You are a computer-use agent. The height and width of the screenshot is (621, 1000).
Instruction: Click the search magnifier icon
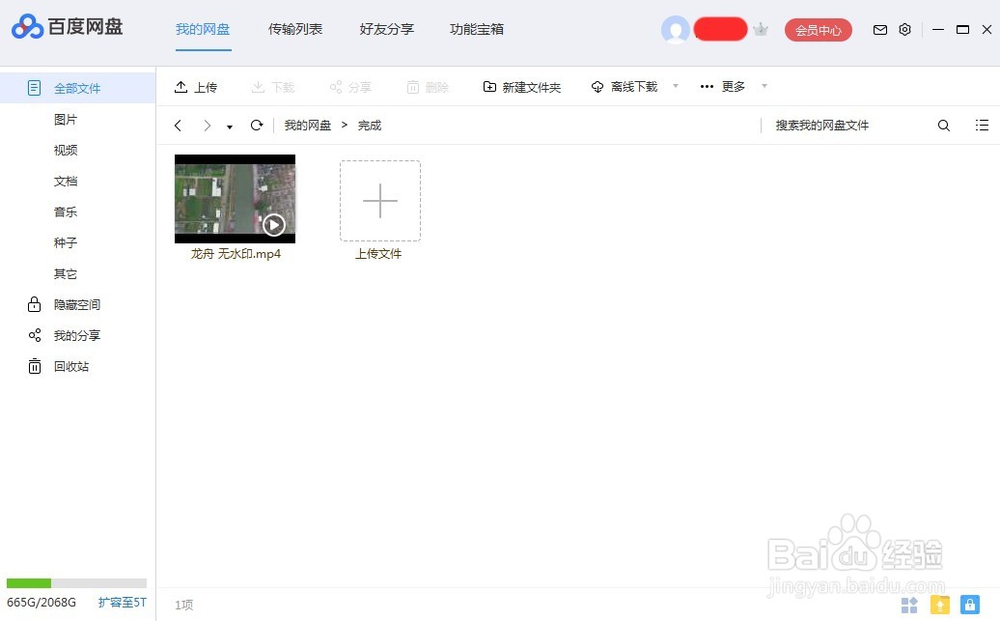coord(944,126)
